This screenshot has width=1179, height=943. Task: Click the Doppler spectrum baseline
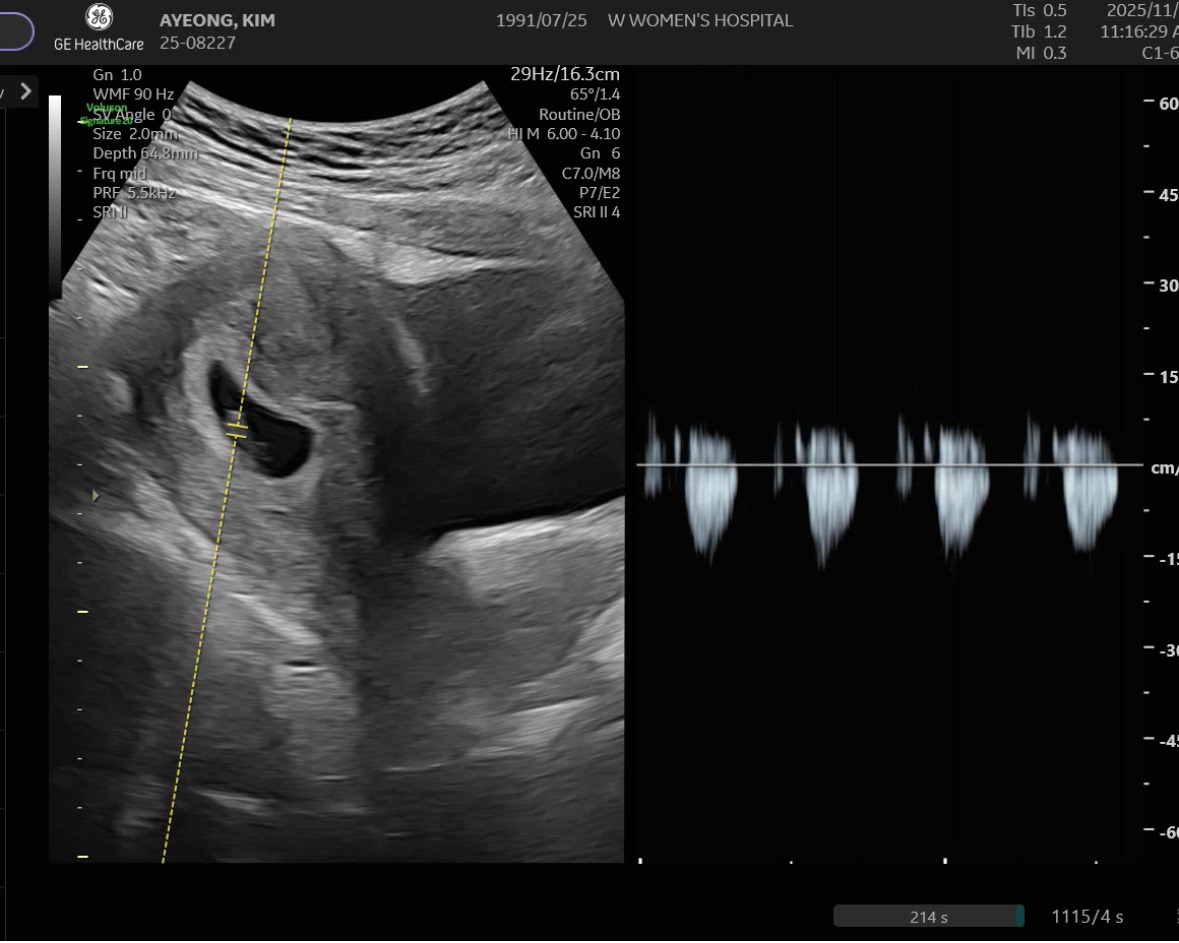pos(888,465)
